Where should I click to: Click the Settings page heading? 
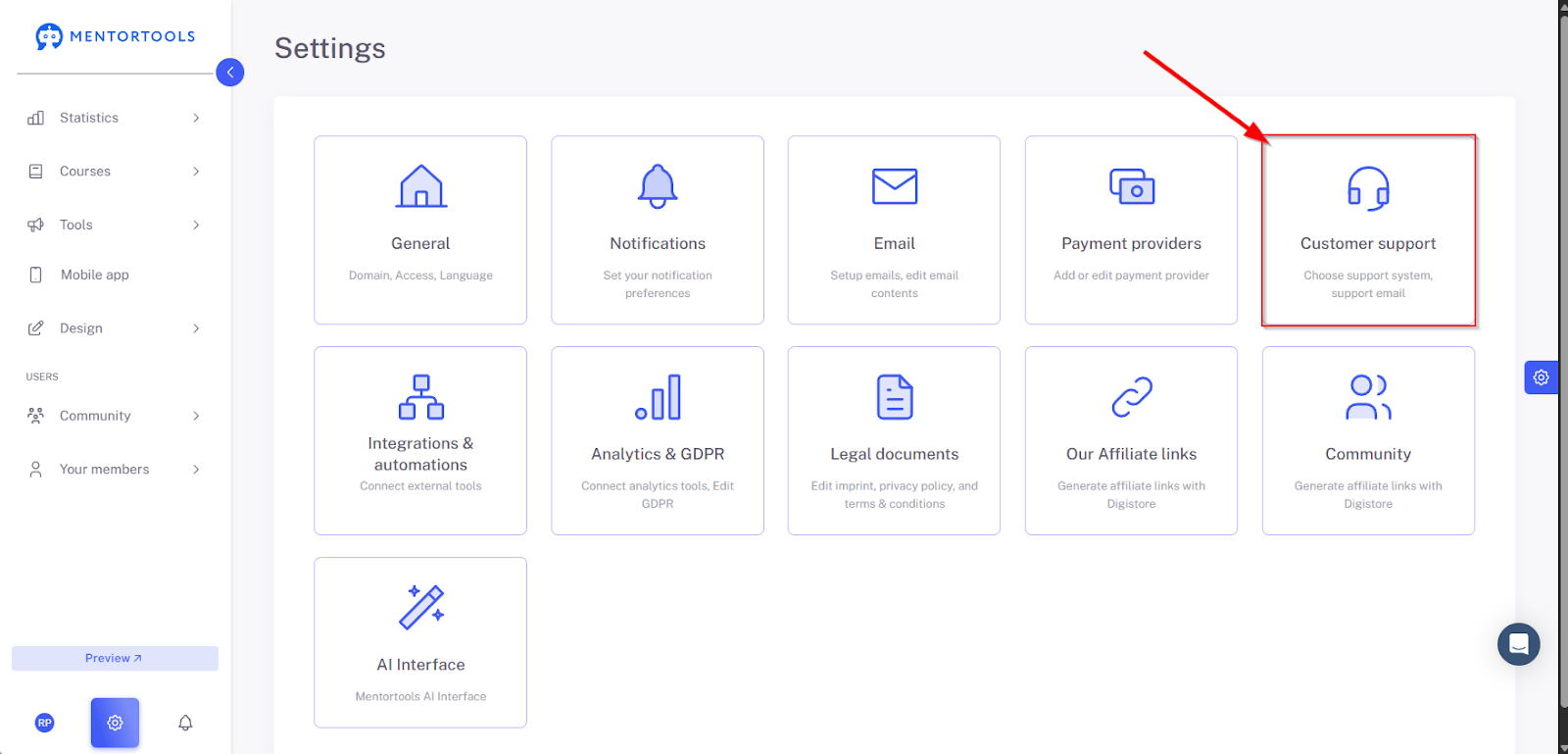pyautogui.click(x=330, y=48)
